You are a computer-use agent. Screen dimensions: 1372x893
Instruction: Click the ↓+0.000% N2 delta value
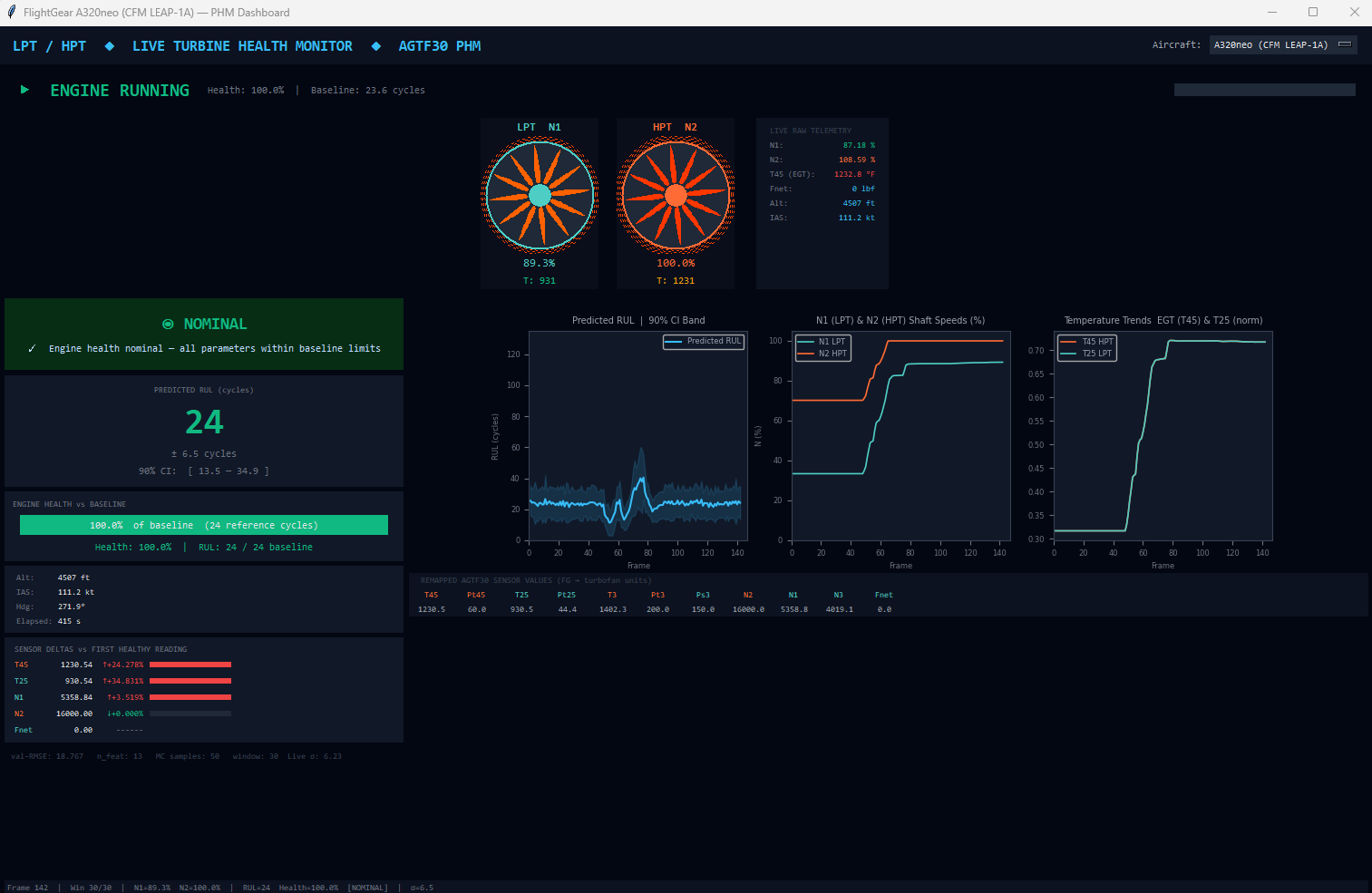click(x=125, y=713)
